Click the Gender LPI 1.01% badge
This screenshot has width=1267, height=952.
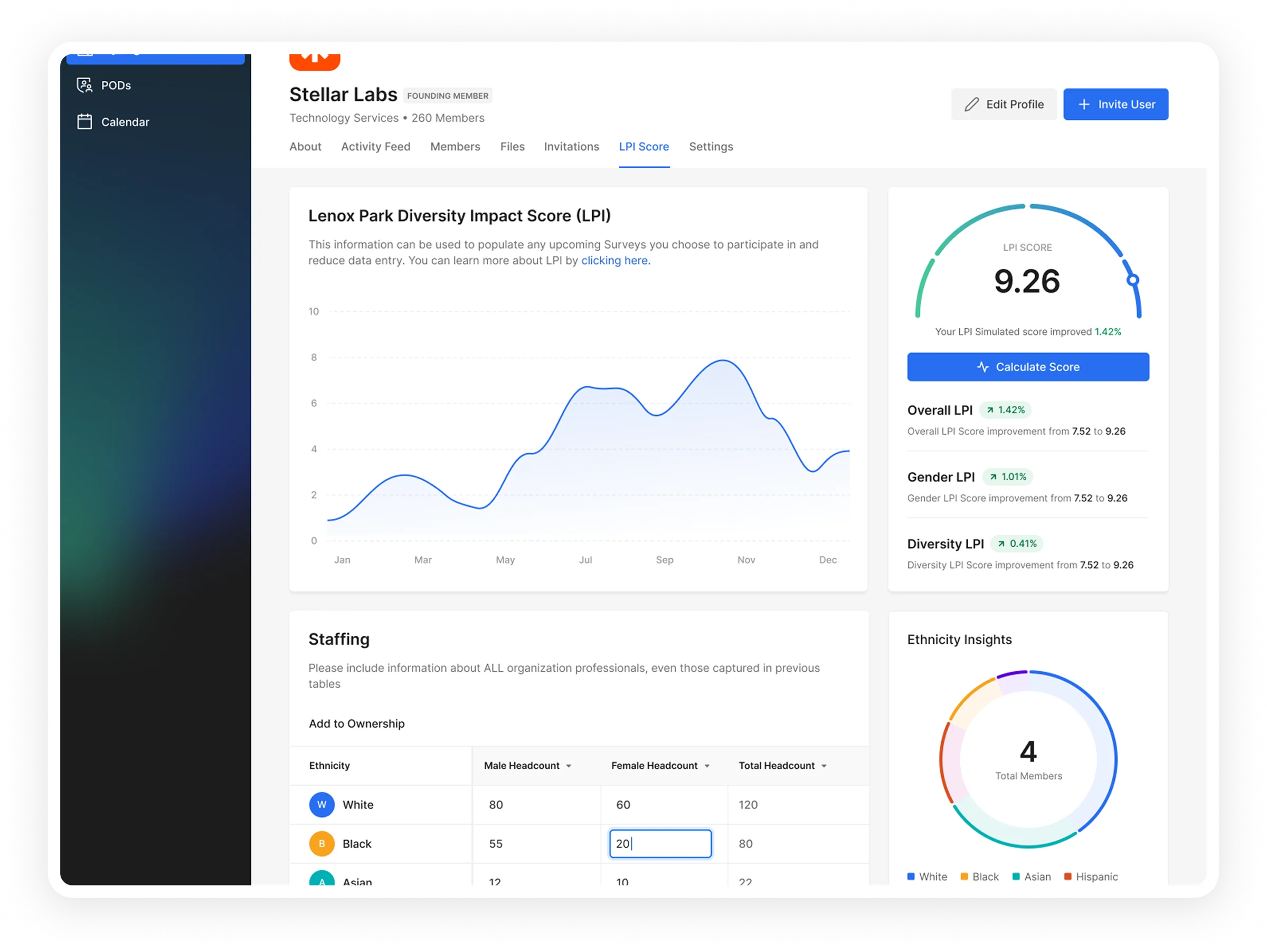click(1008, 477)
